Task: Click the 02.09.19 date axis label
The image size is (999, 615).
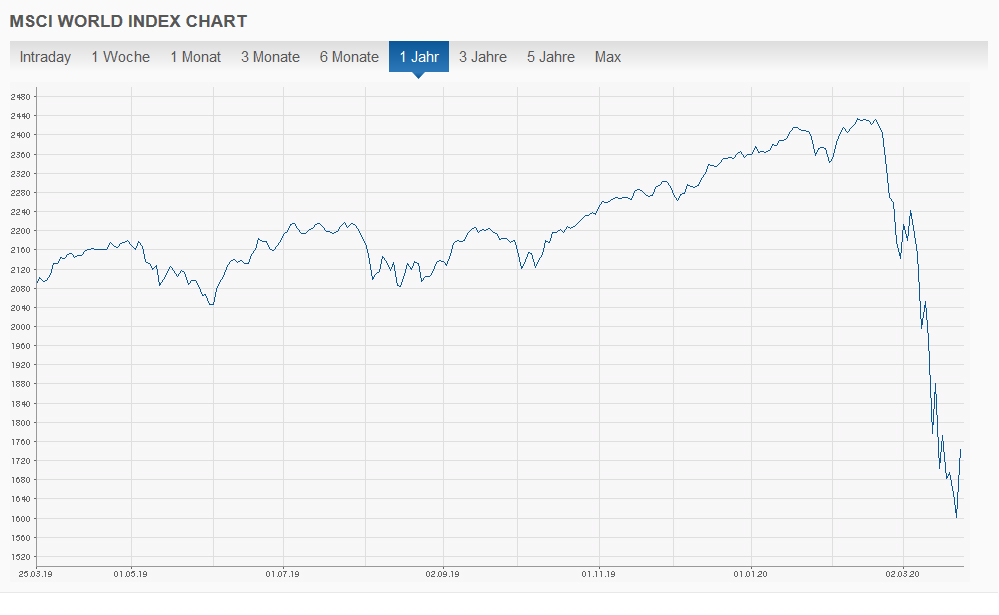Action: [441, 574]
